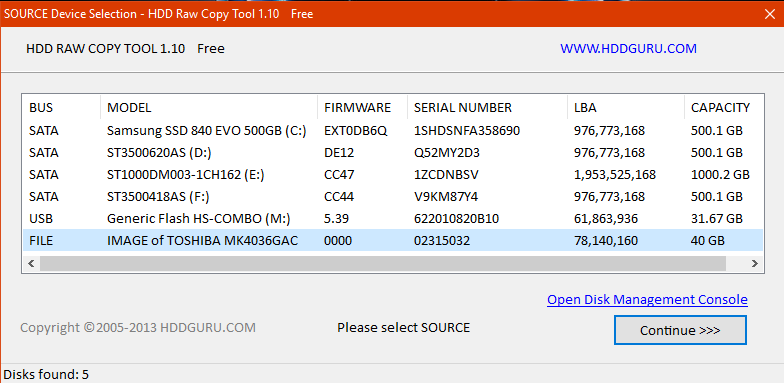Click LBA value 61,863,936
Viewport: 784px width, 383px height.
(x=606, y=218)
